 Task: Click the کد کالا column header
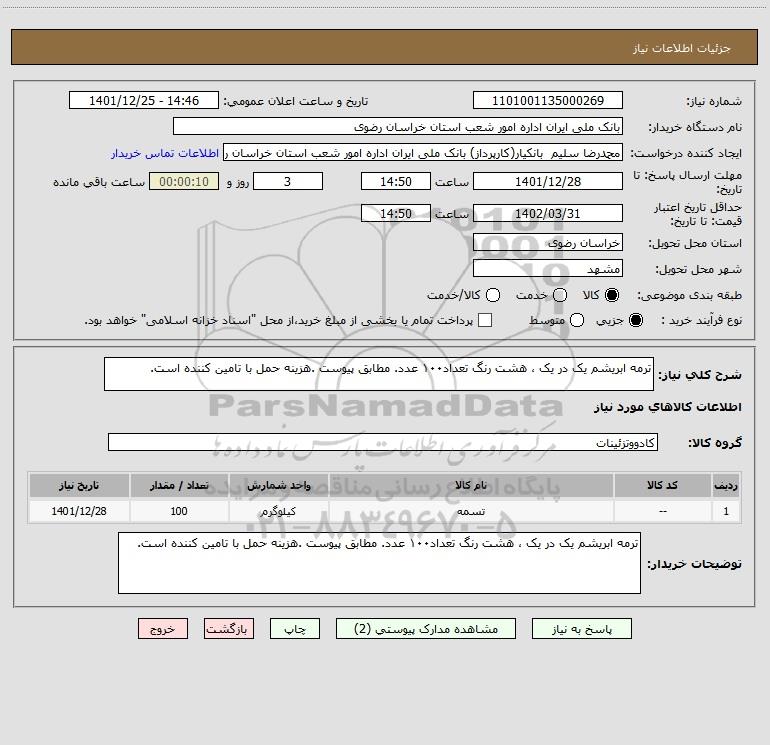click(x=662, y=485)
